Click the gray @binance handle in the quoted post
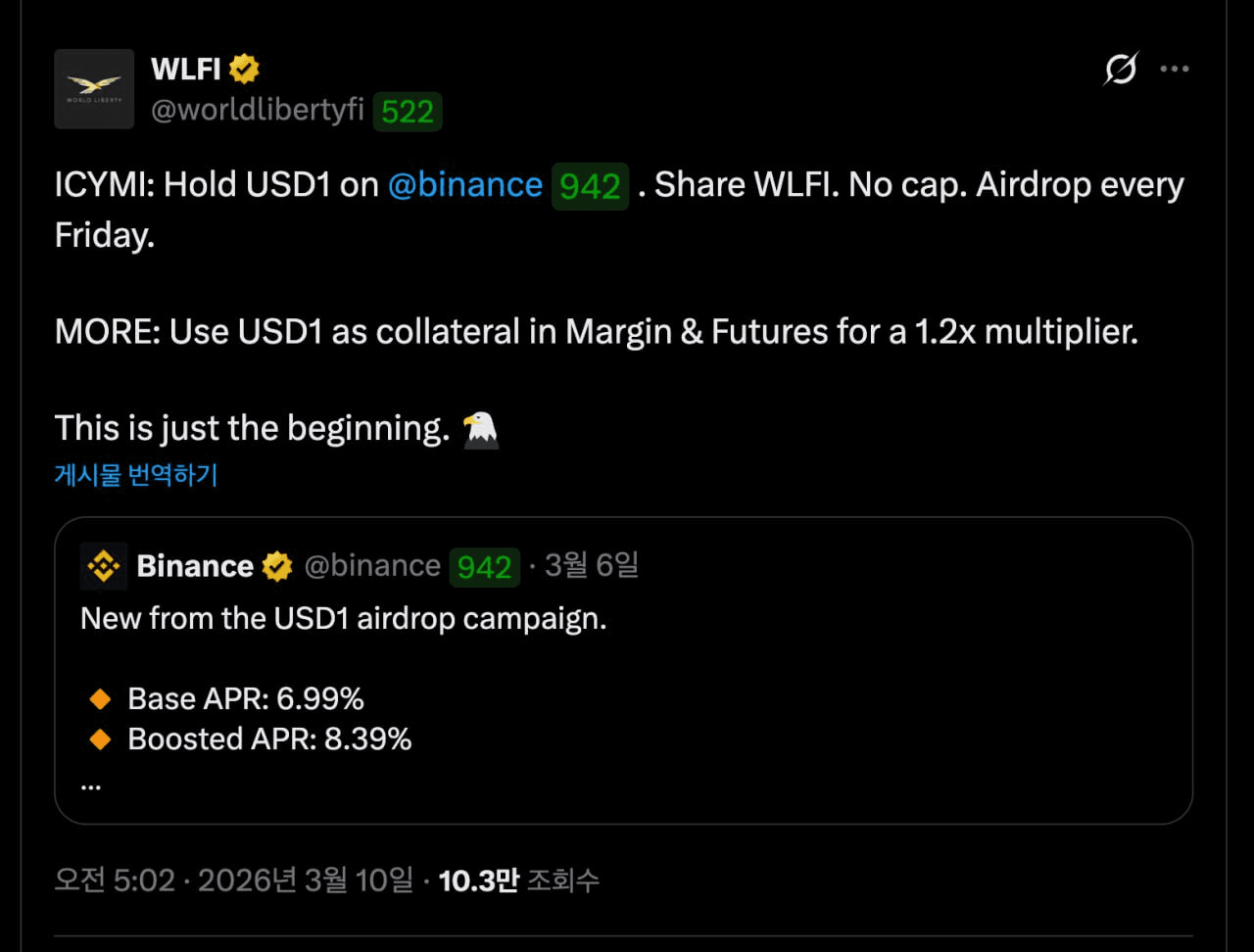Image resolution: width=1254 pixels, height=952 pixels. tap(372, 566)
